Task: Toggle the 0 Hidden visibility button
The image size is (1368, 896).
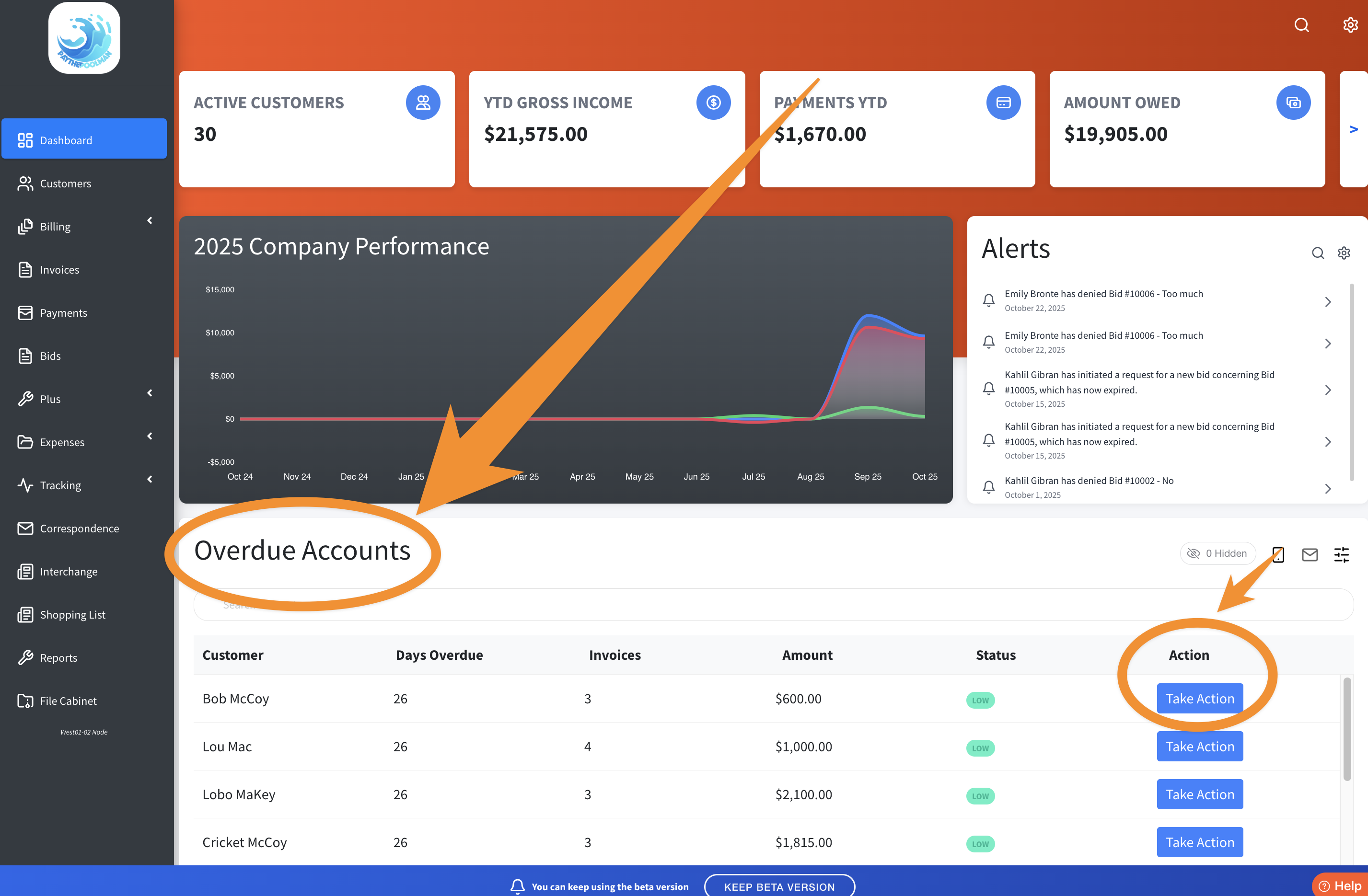Action: tap(1218, 553)
